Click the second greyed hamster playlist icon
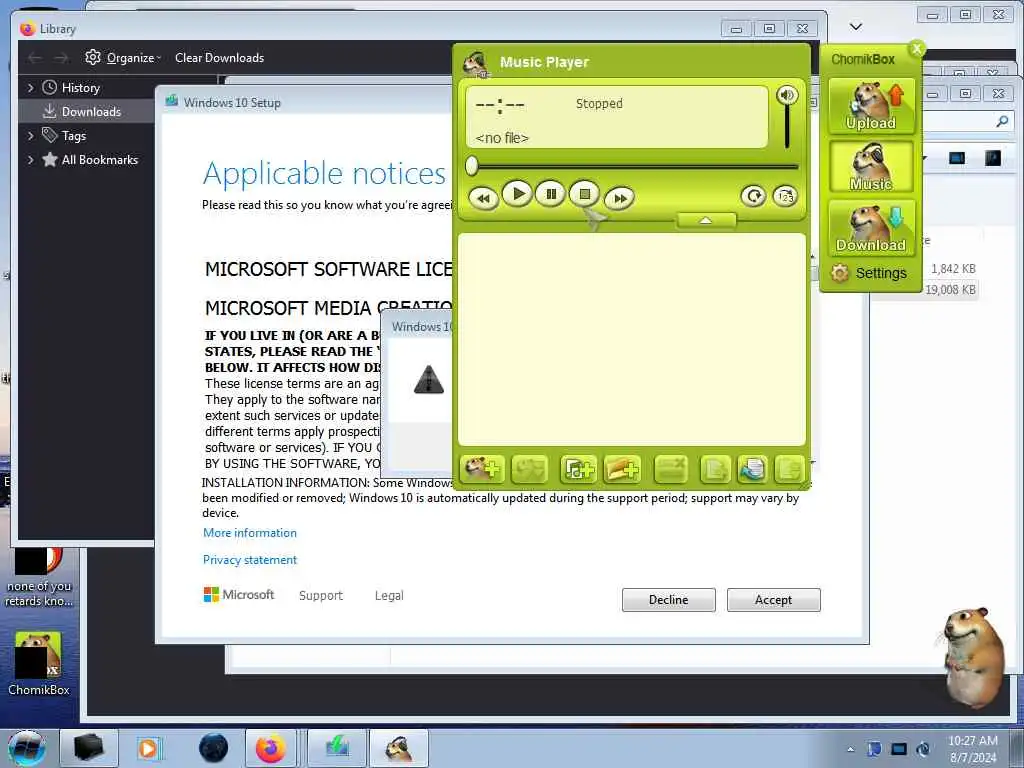 click(529, 469)
